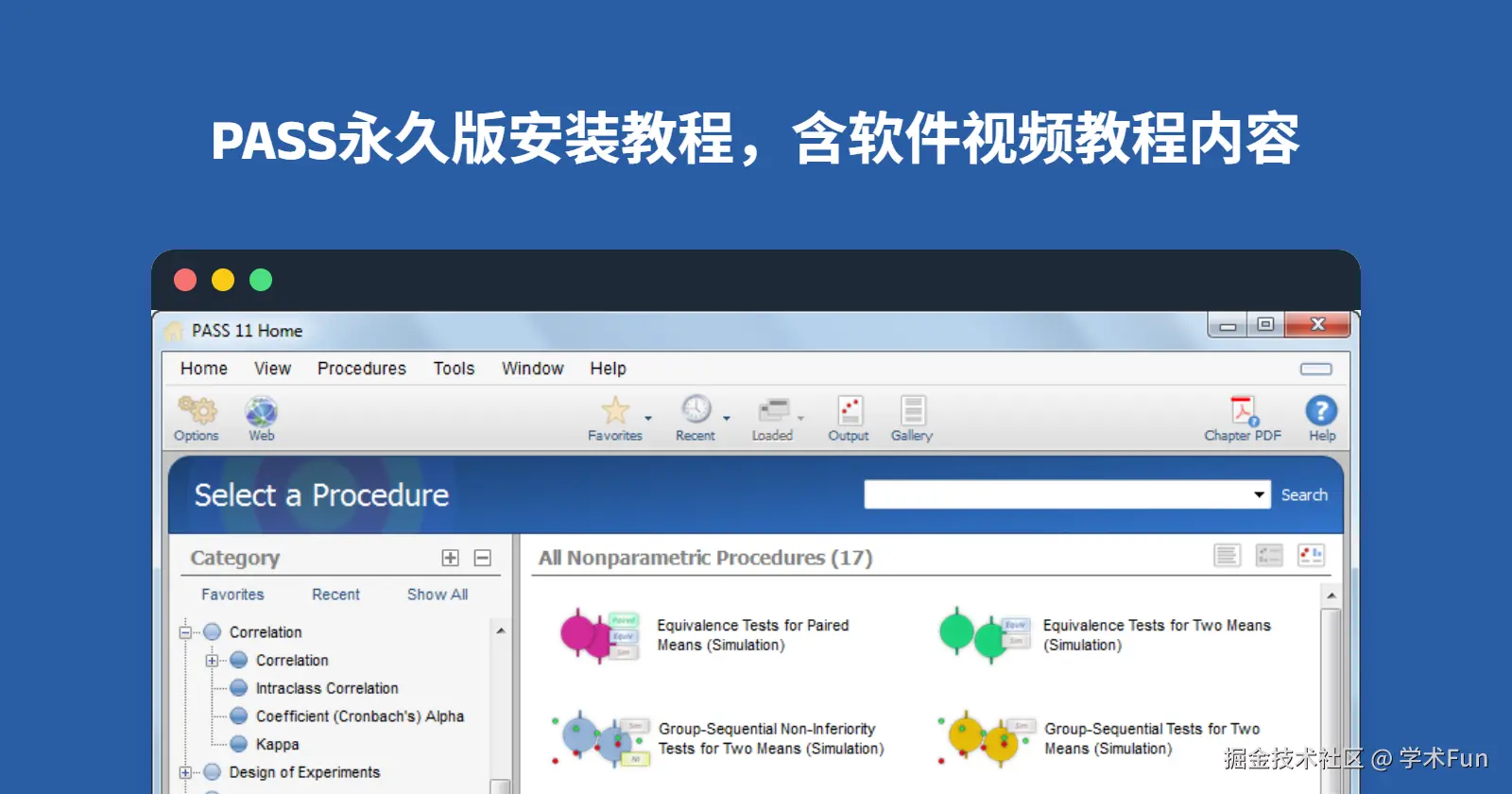Open the Web globe icon
Screen dimensions: 1512x794
click(x=261, y=411)
